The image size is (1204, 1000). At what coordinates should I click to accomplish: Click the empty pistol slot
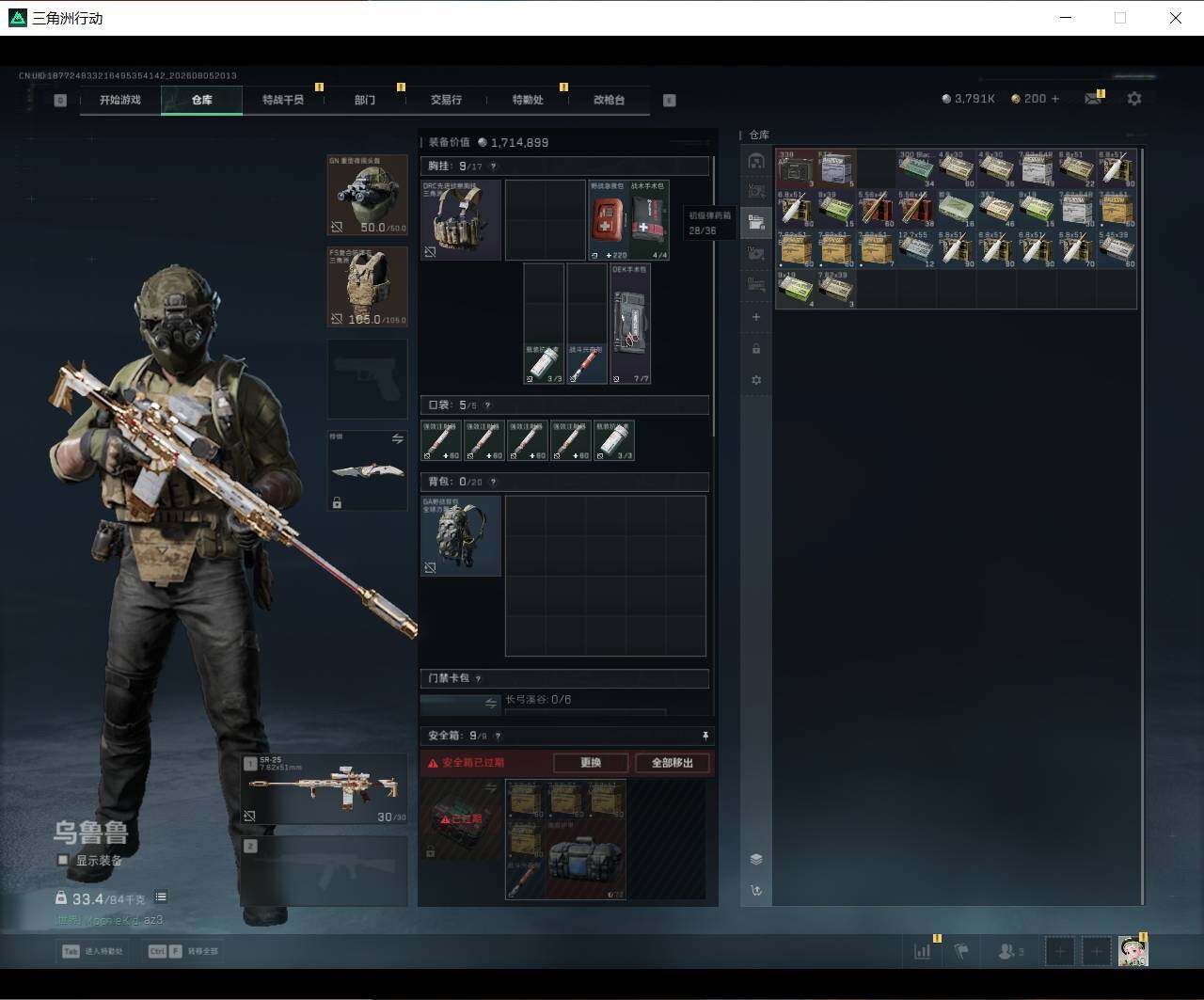click(367, 378)
